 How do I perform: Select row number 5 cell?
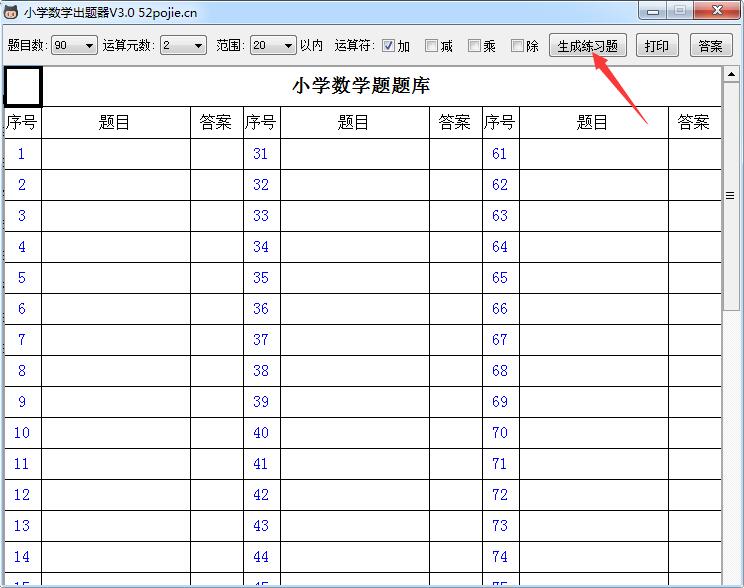(23, 278)
